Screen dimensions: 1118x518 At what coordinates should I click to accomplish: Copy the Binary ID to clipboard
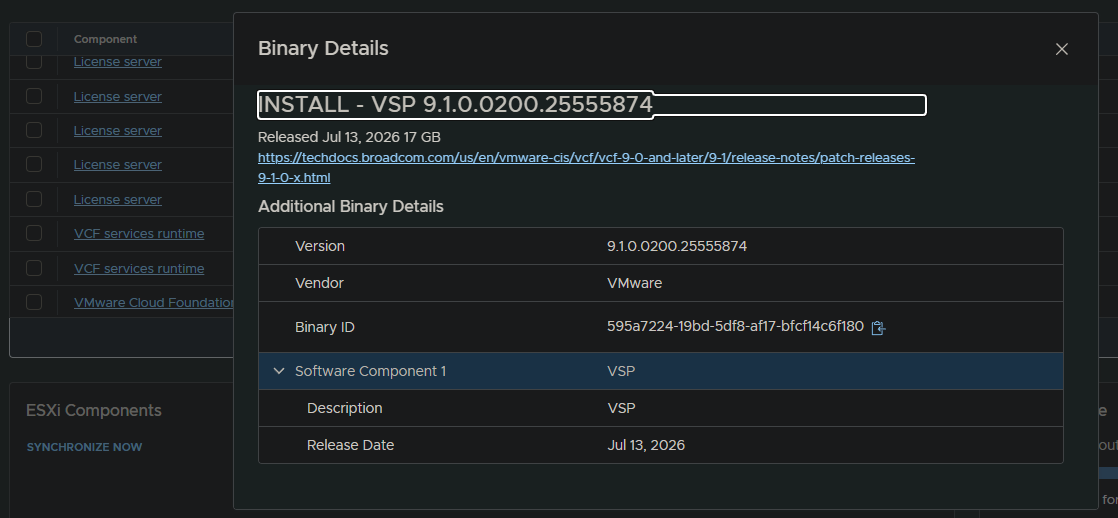[x=878, y=327]
